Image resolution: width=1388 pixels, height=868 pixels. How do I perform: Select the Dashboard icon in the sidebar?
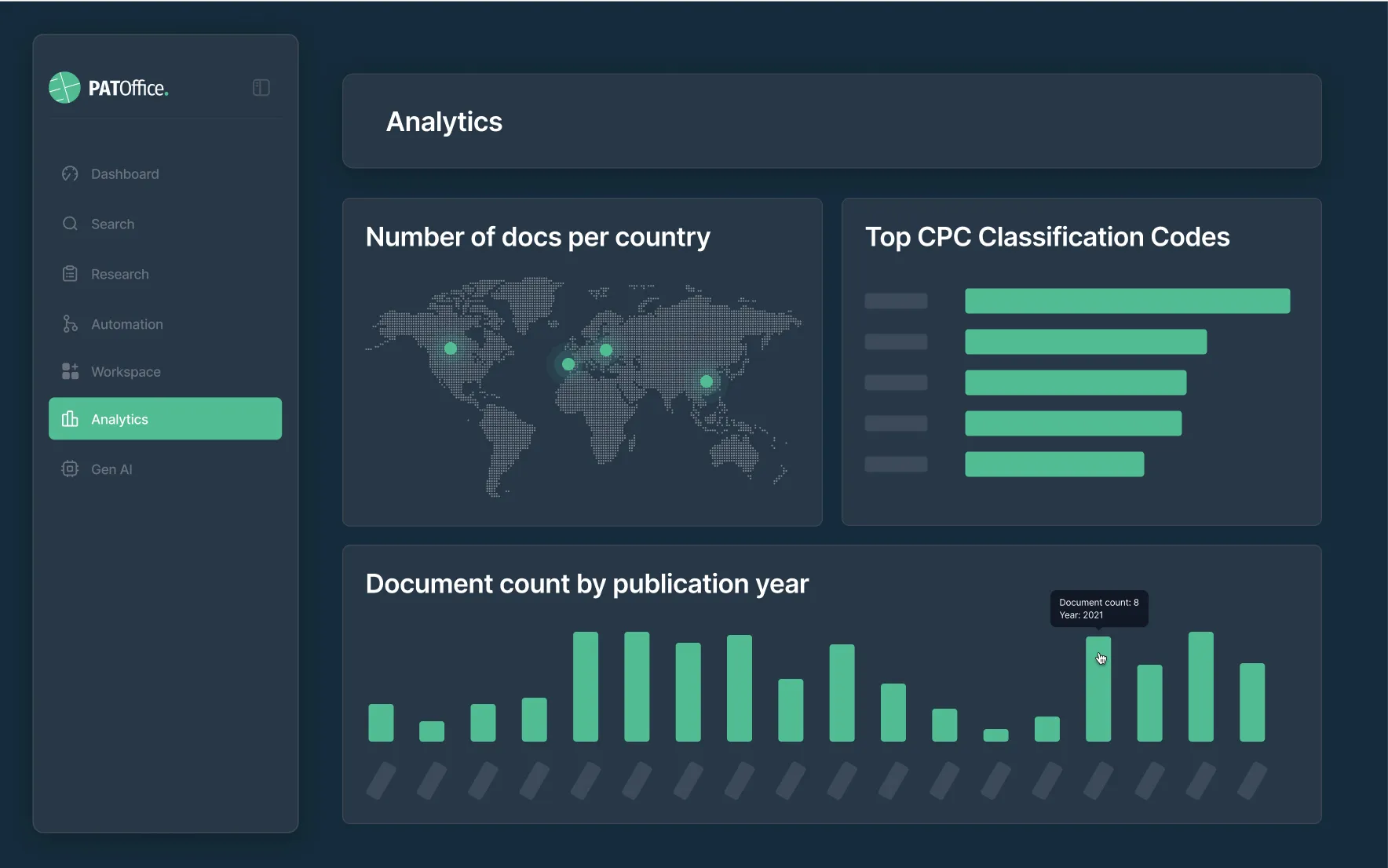[70, 173]
